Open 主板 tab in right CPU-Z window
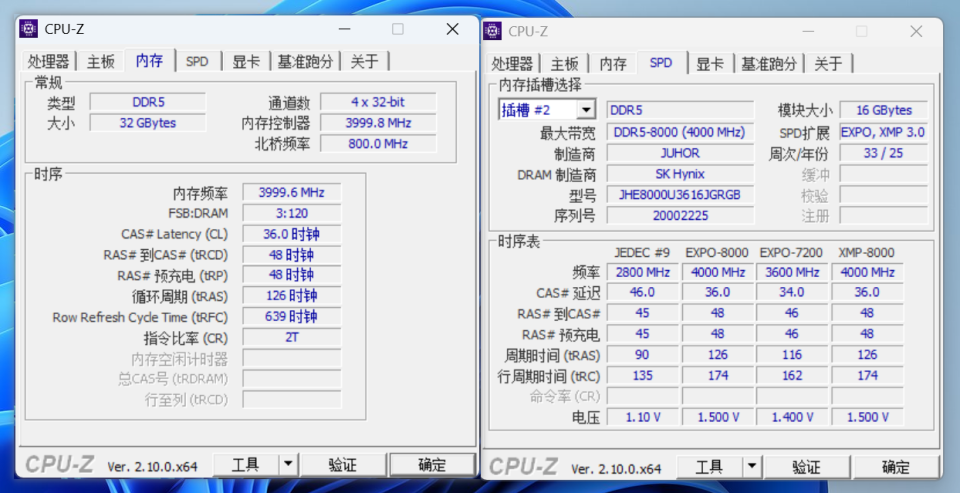Viewport: 960px width, 493px height. pyautogui.click(x=564, y=63)
